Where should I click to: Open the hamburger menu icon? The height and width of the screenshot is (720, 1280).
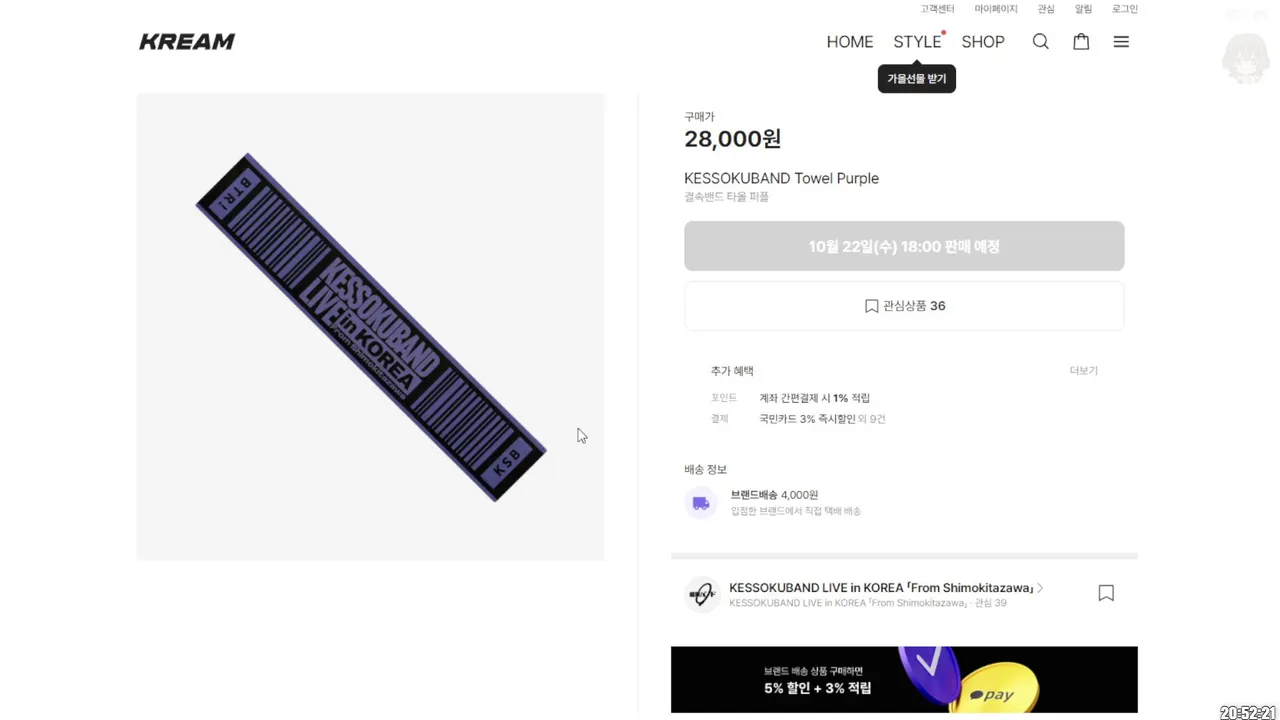point(1121,42)
